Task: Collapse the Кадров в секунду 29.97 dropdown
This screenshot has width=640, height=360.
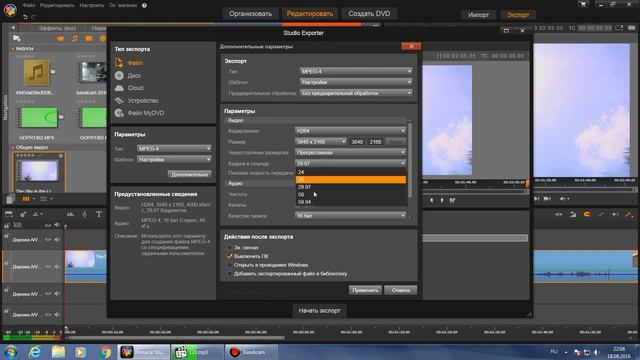Action: (x=350, y=163)
